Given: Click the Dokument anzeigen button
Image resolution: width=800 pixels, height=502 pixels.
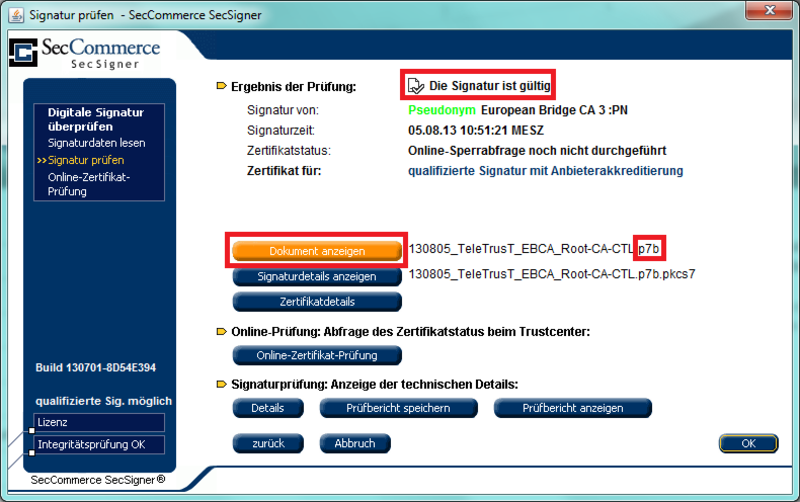Looking at the screenshot, I should (x=317, y=251).
